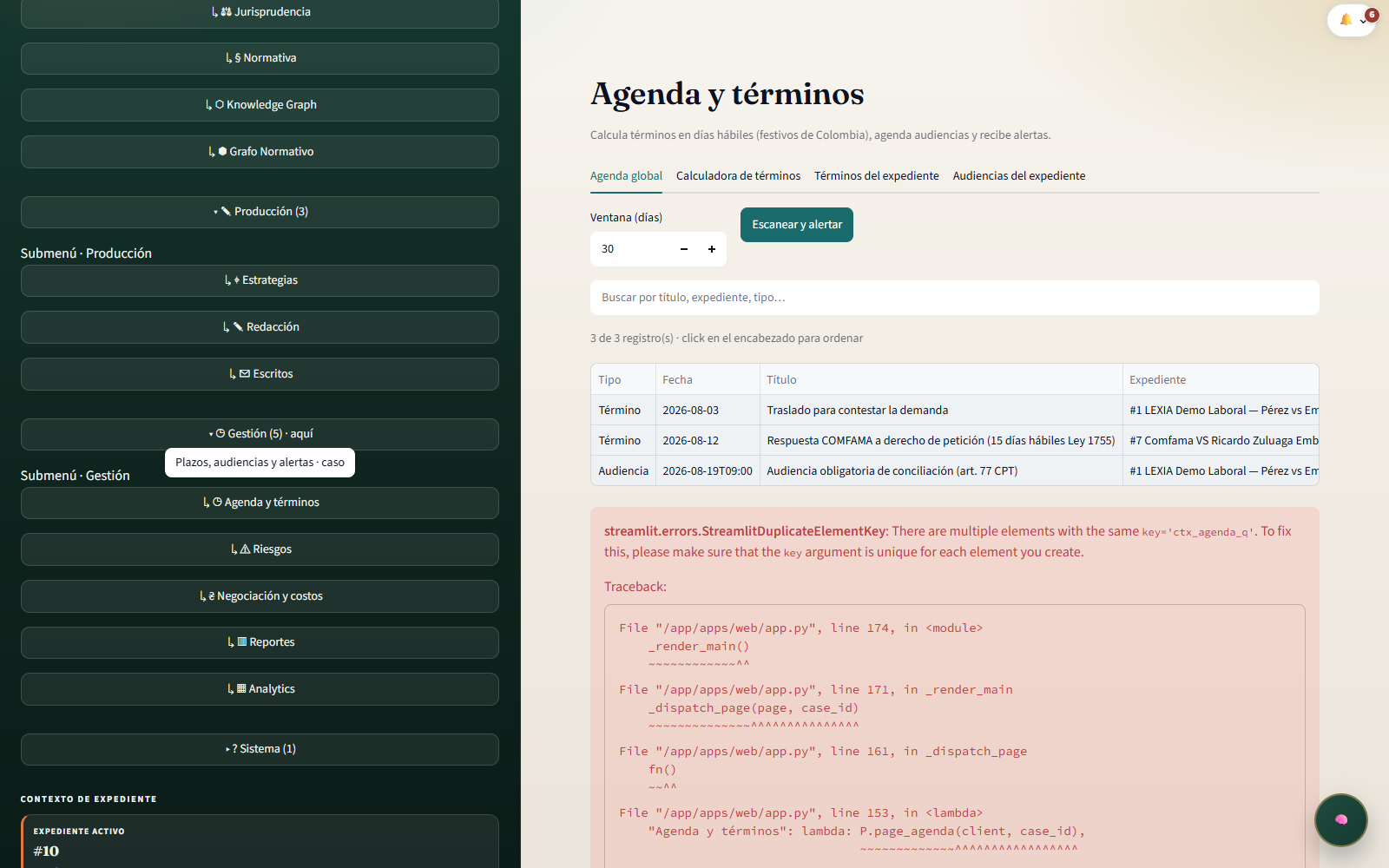Collapse the Producción (3) group
The height and width of the screenshot is (868, 1389).
[260, 212]
